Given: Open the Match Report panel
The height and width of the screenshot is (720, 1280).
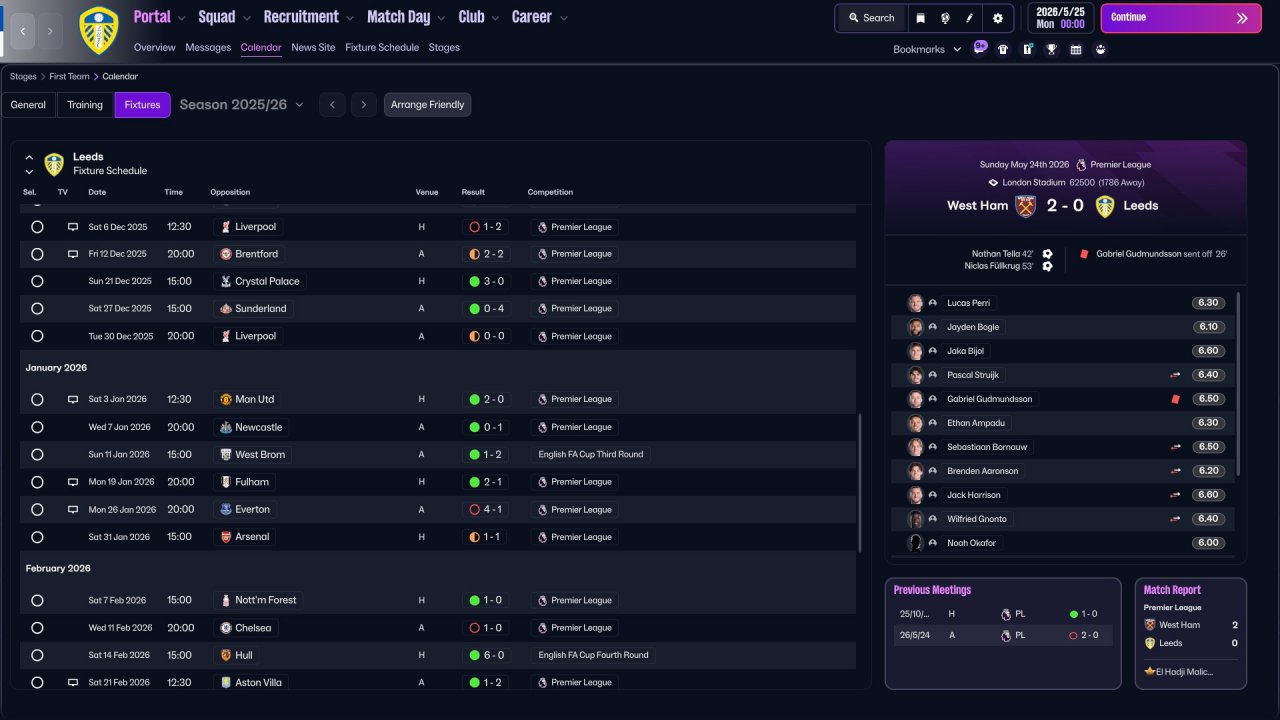Looking at the screenshot, I should pyautogui.click(x=1191, y=633).
